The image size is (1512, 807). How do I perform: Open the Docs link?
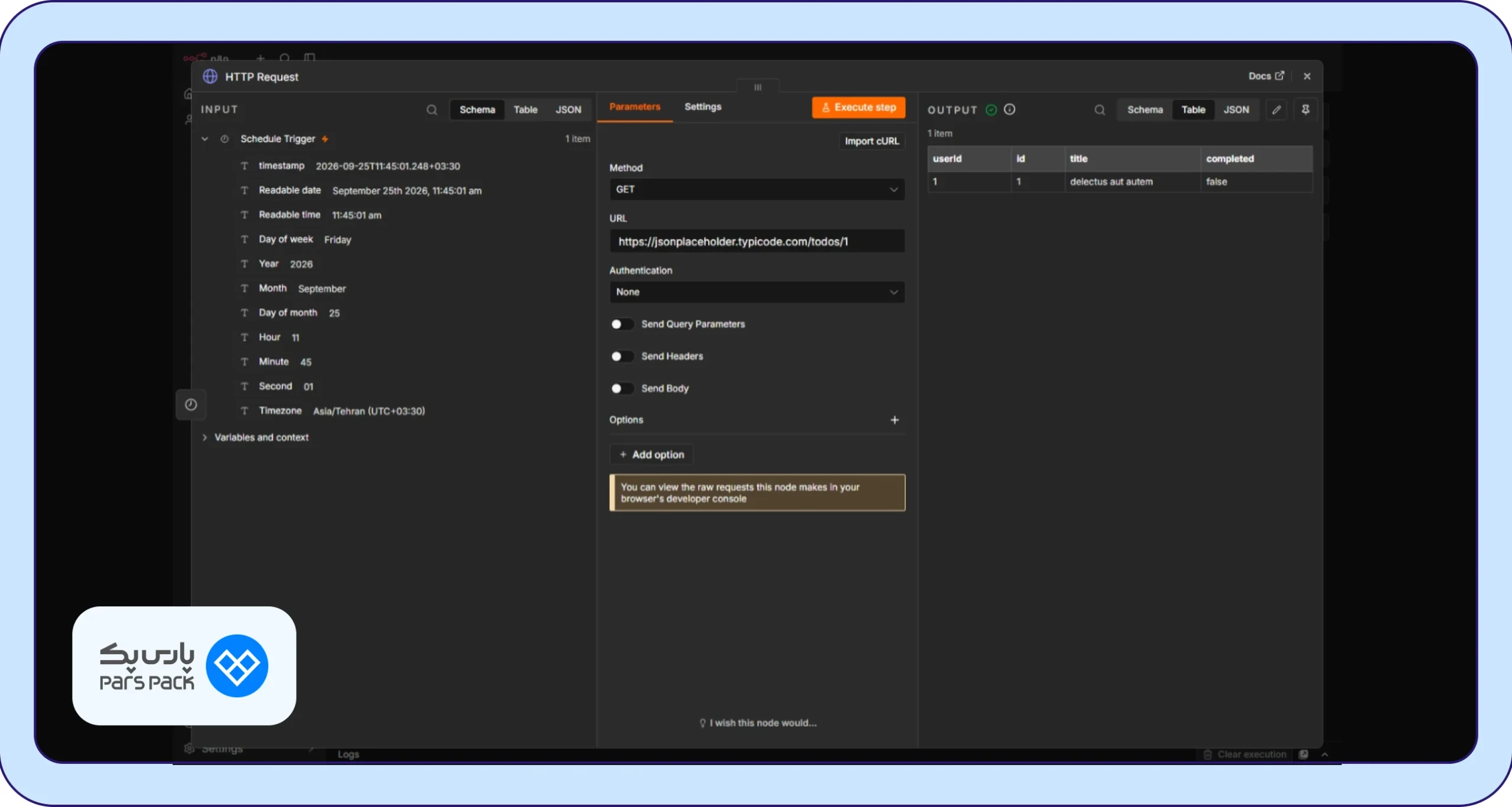click(x=1266, y=76)
